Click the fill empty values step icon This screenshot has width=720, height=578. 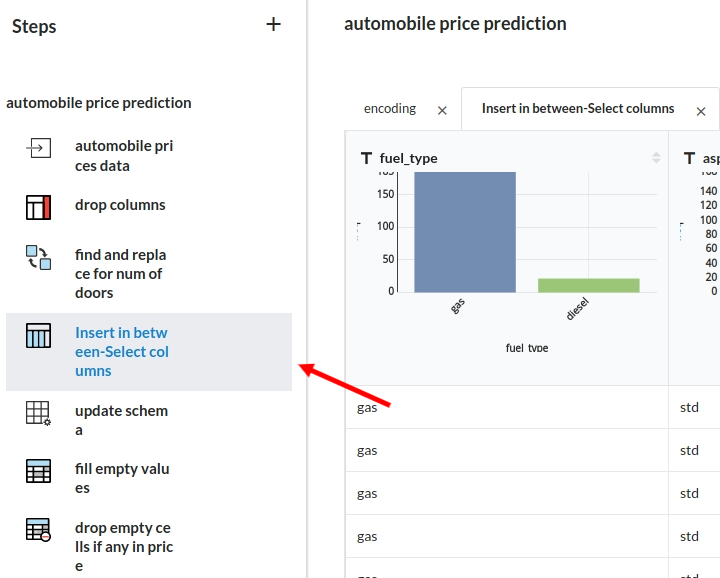click(x=38, y=471)
